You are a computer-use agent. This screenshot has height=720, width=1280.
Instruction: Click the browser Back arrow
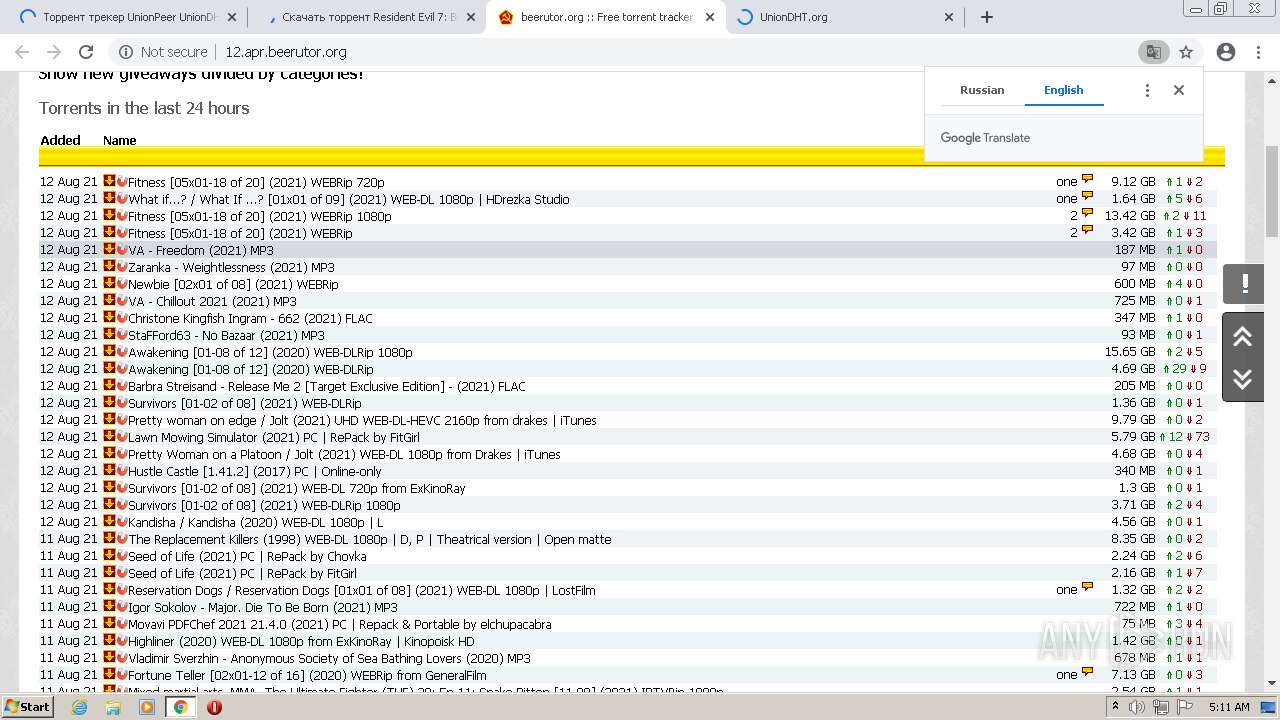(x=22, y=52)
